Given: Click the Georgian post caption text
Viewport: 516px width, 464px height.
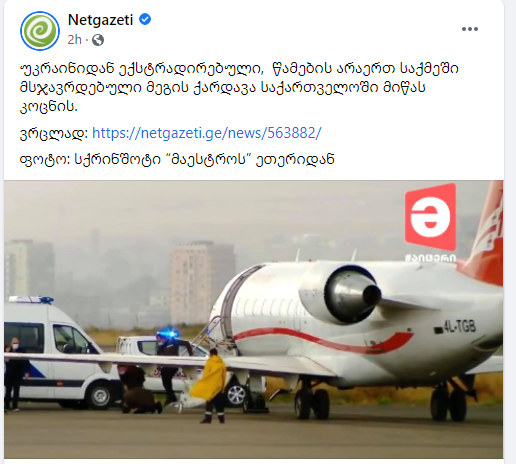Looking at the screenshot, I should pyautogui.click(x=239, y=87).
